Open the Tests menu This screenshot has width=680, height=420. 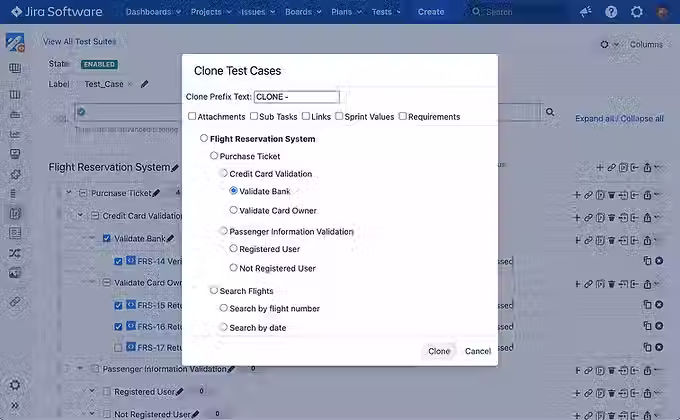click(386, 12)
